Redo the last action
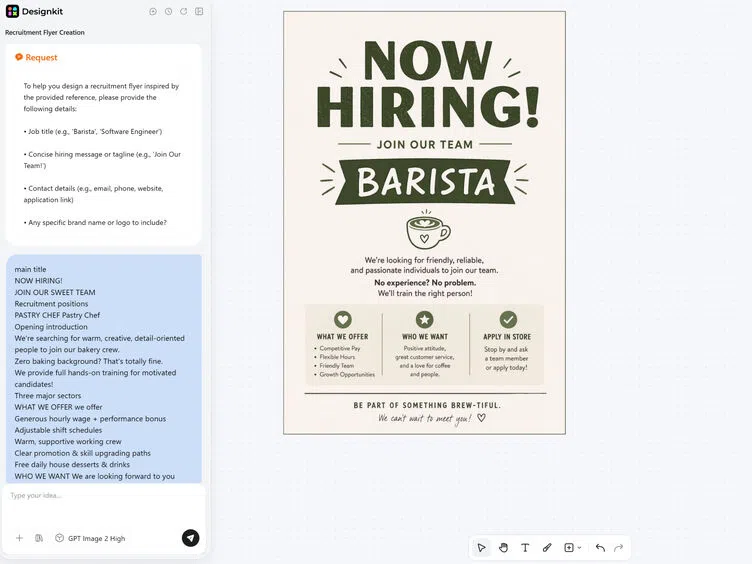 click(x=619, y=548)
